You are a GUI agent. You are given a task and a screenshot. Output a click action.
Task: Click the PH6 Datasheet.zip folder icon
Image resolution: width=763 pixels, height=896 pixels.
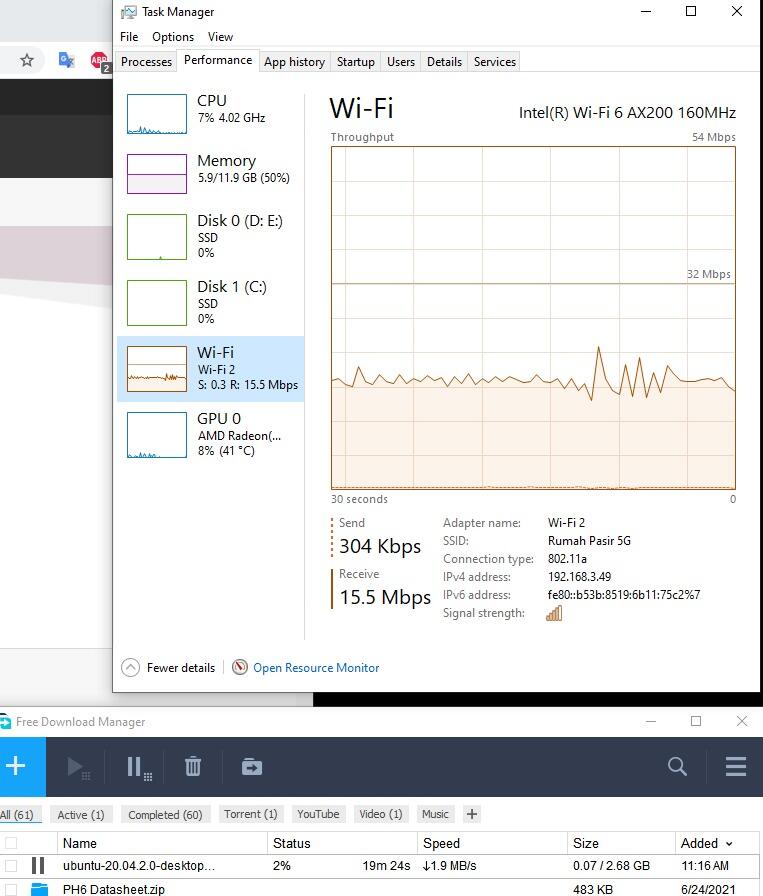39,889
